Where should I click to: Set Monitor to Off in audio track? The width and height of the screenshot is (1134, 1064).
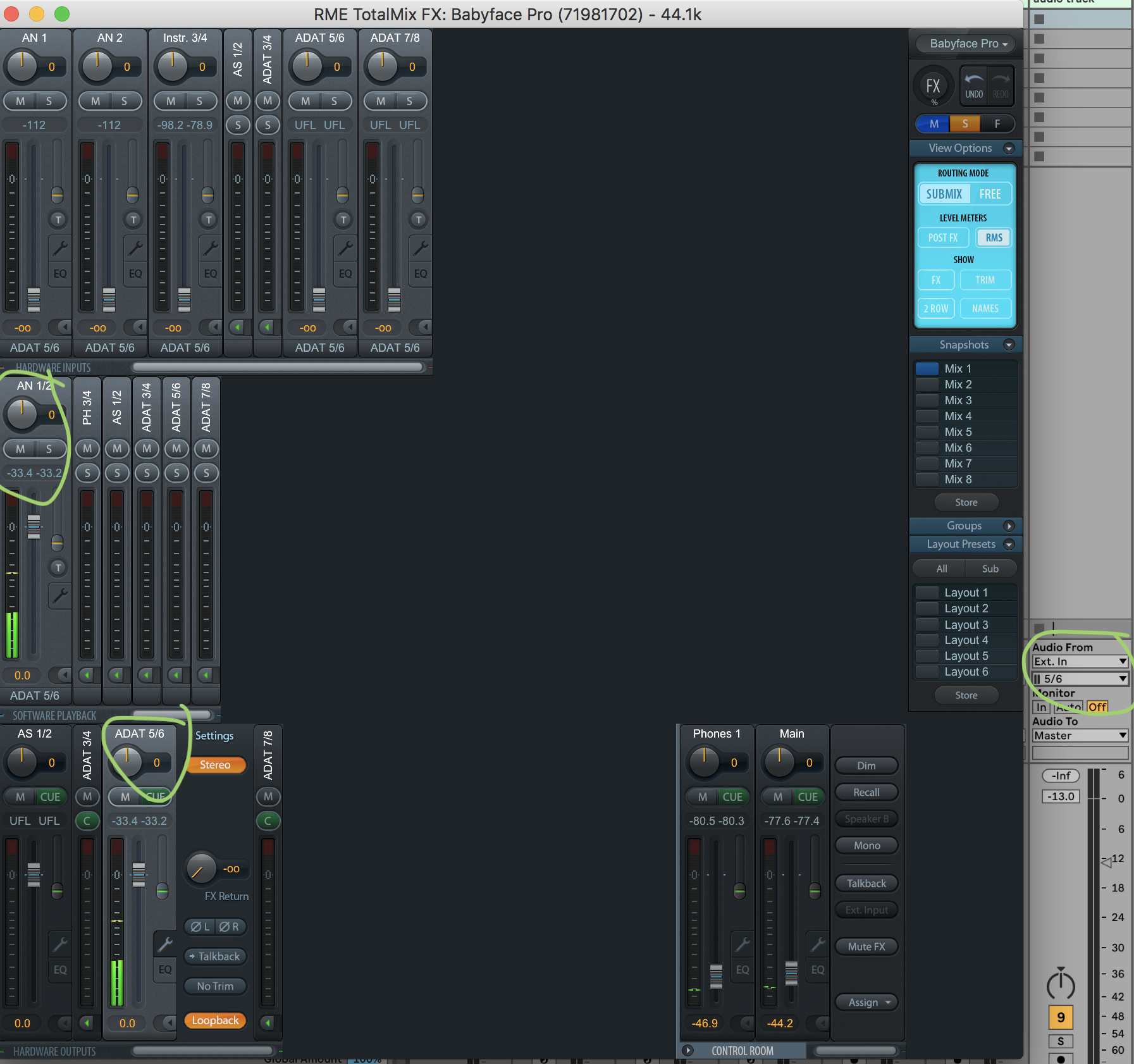pos(1097,707)
